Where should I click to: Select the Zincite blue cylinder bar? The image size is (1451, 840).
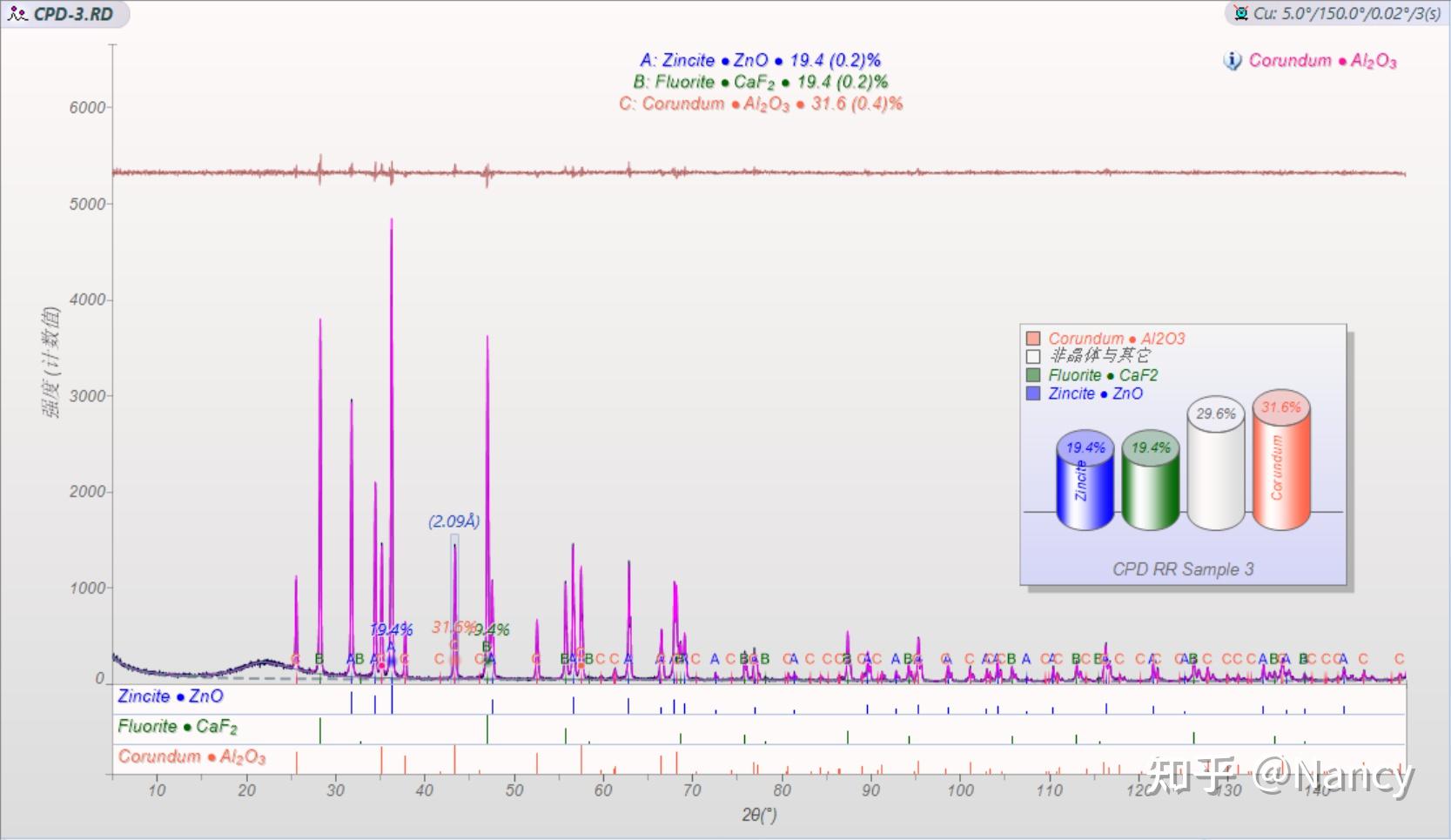(1085, 480)
